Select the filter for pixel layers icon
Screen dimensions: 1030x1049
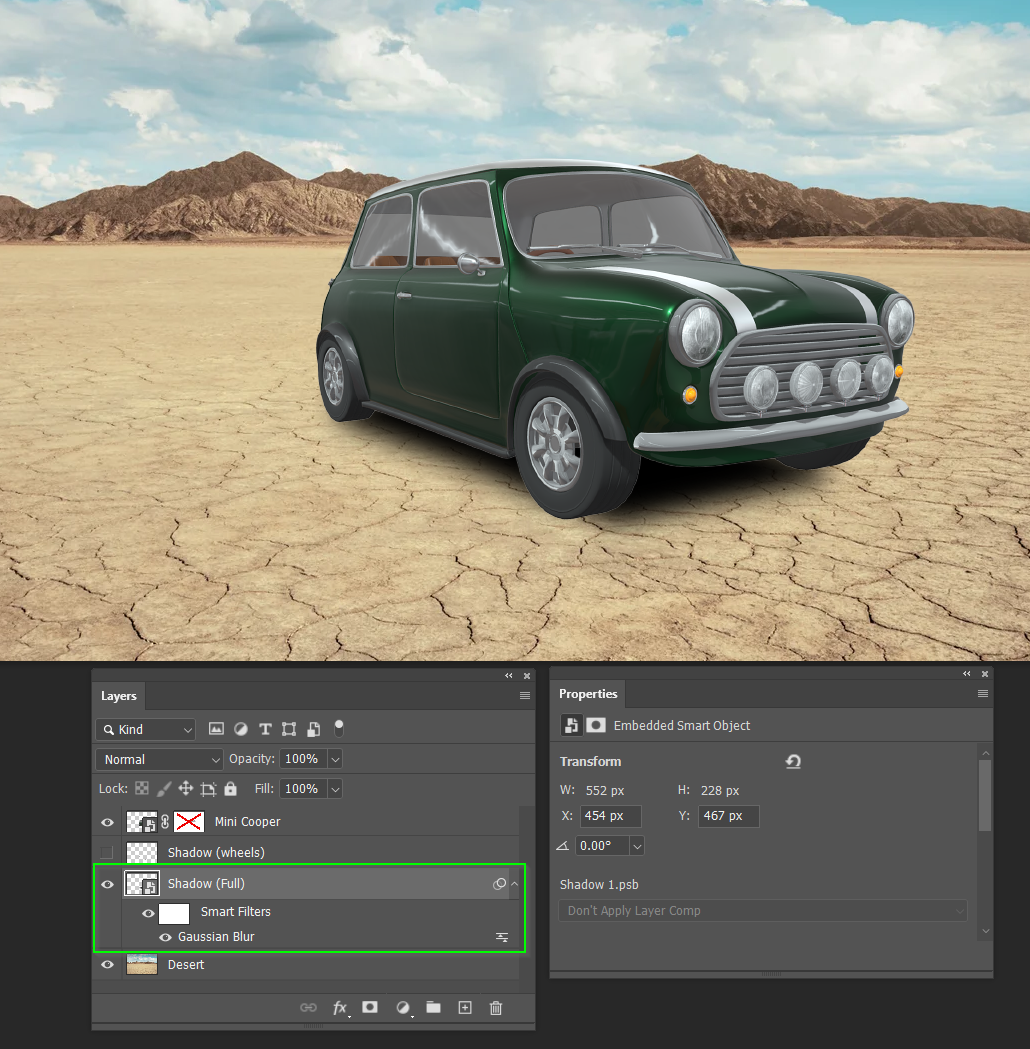(x=216, y=729)
